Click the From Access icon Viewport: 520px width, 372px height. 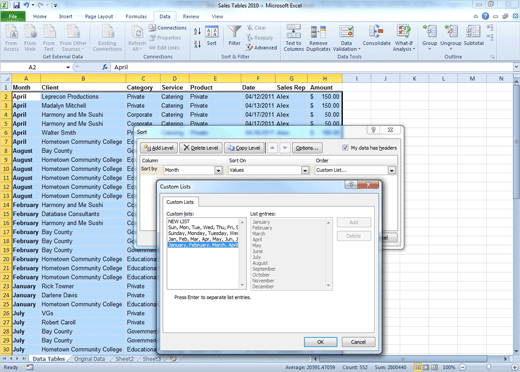click(11, 38)
